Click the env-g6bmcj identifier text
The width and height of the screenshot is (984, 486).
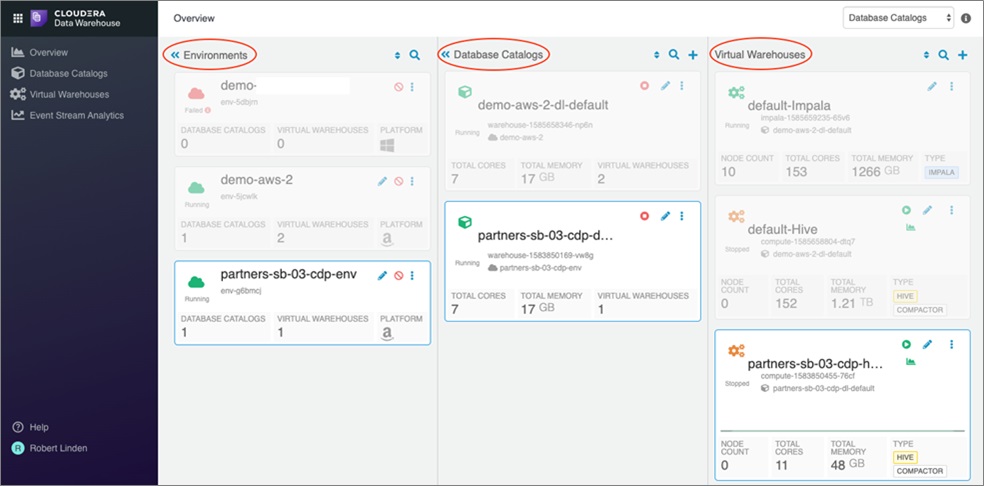(240, 290)
